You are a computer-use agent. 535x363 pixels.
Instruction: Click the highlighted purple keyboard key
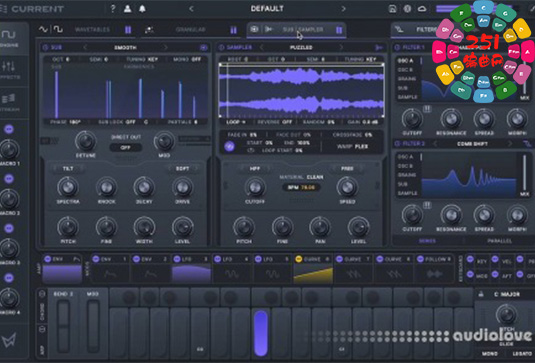261,333
